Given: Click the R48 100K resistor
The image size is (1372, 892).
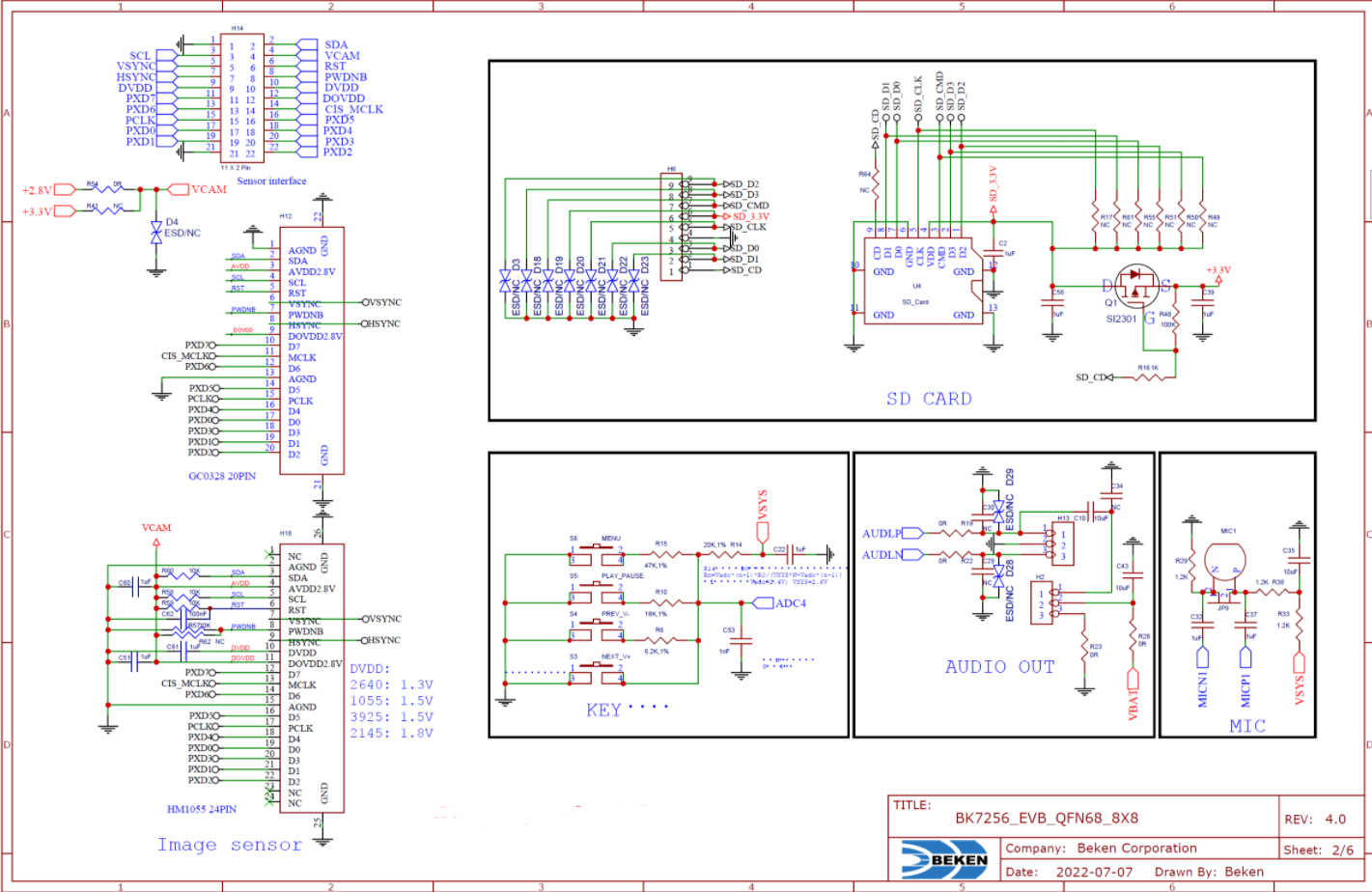Looking at the screenshot, I should (x=1177, y=320).
